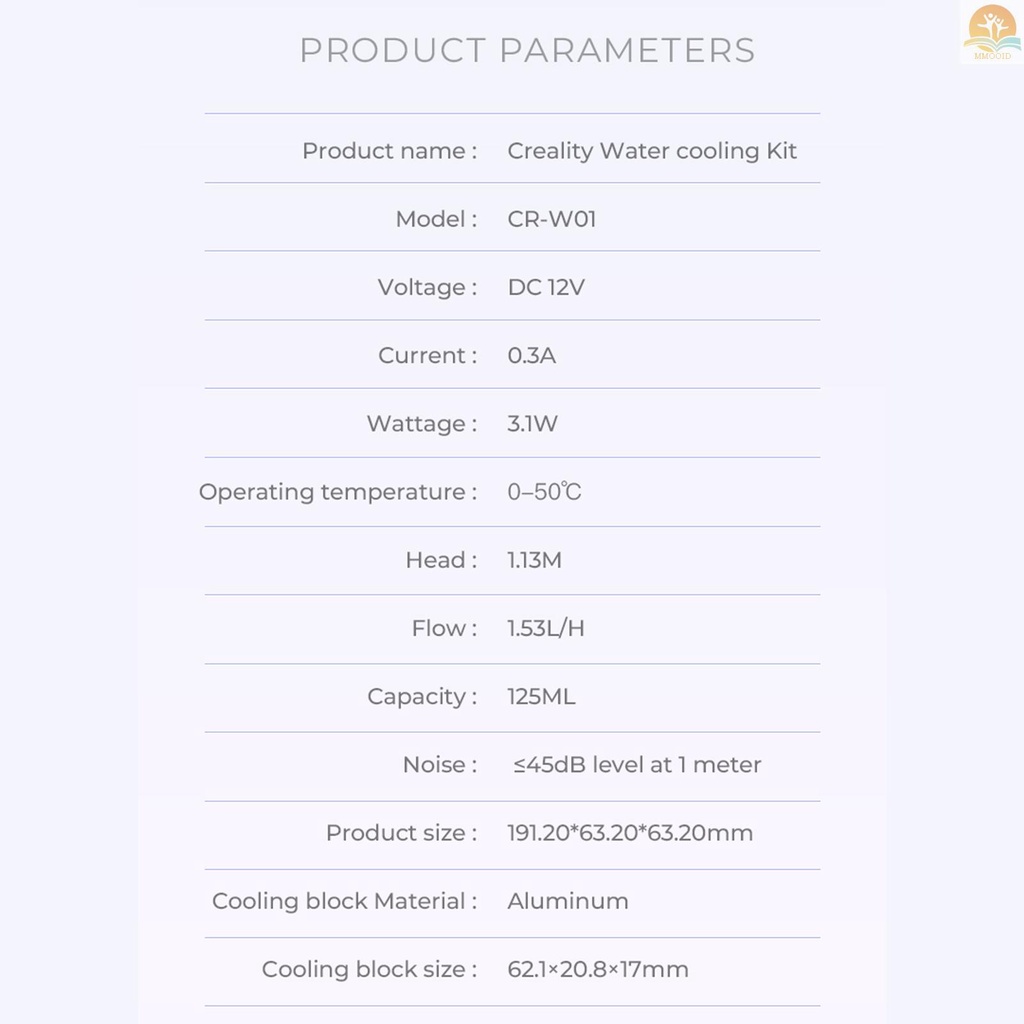Click the product size 191.20*63.20*63.20mm

click(630, 833)
